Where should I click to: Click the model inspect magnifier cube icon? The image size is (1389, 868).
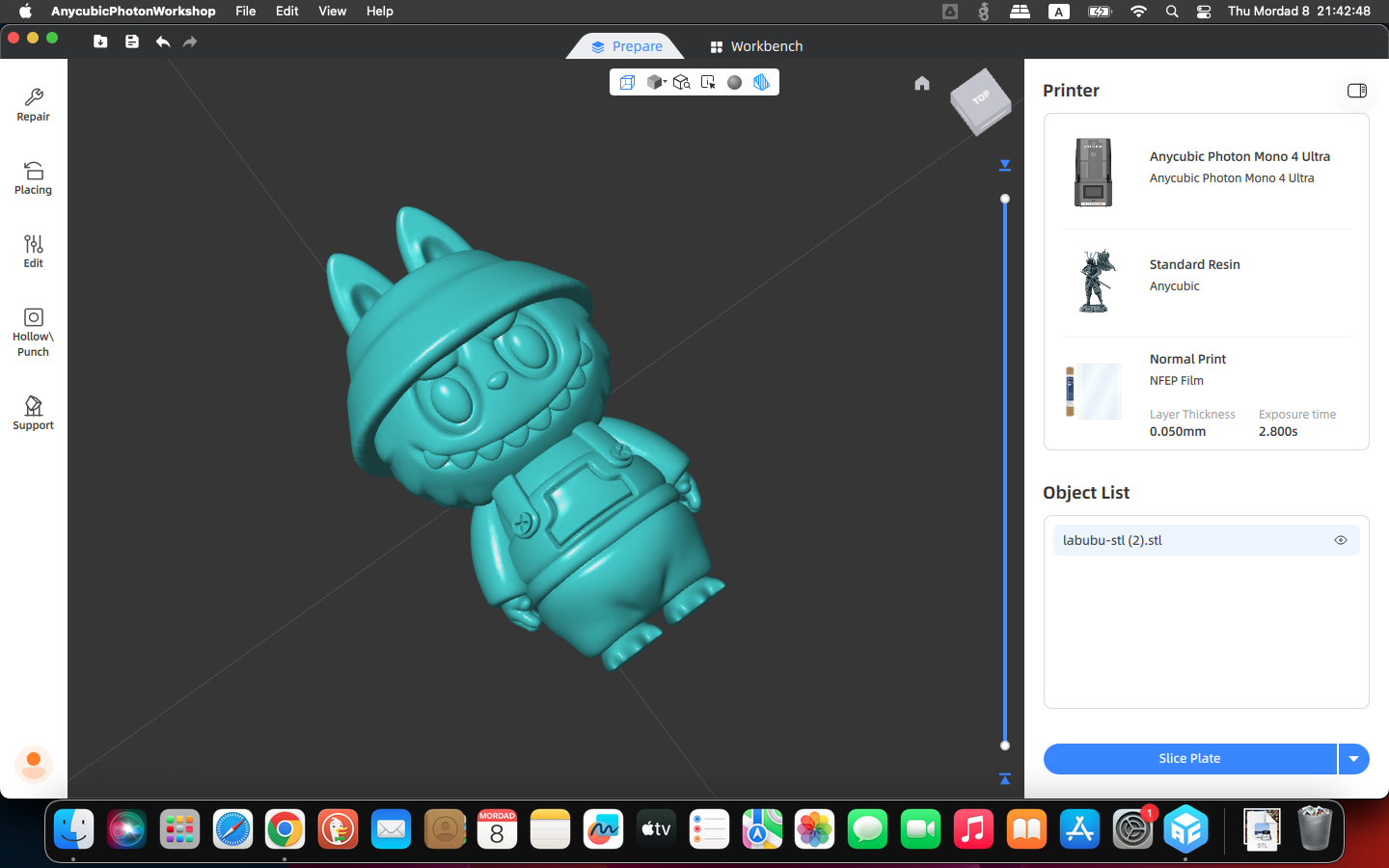682,83
